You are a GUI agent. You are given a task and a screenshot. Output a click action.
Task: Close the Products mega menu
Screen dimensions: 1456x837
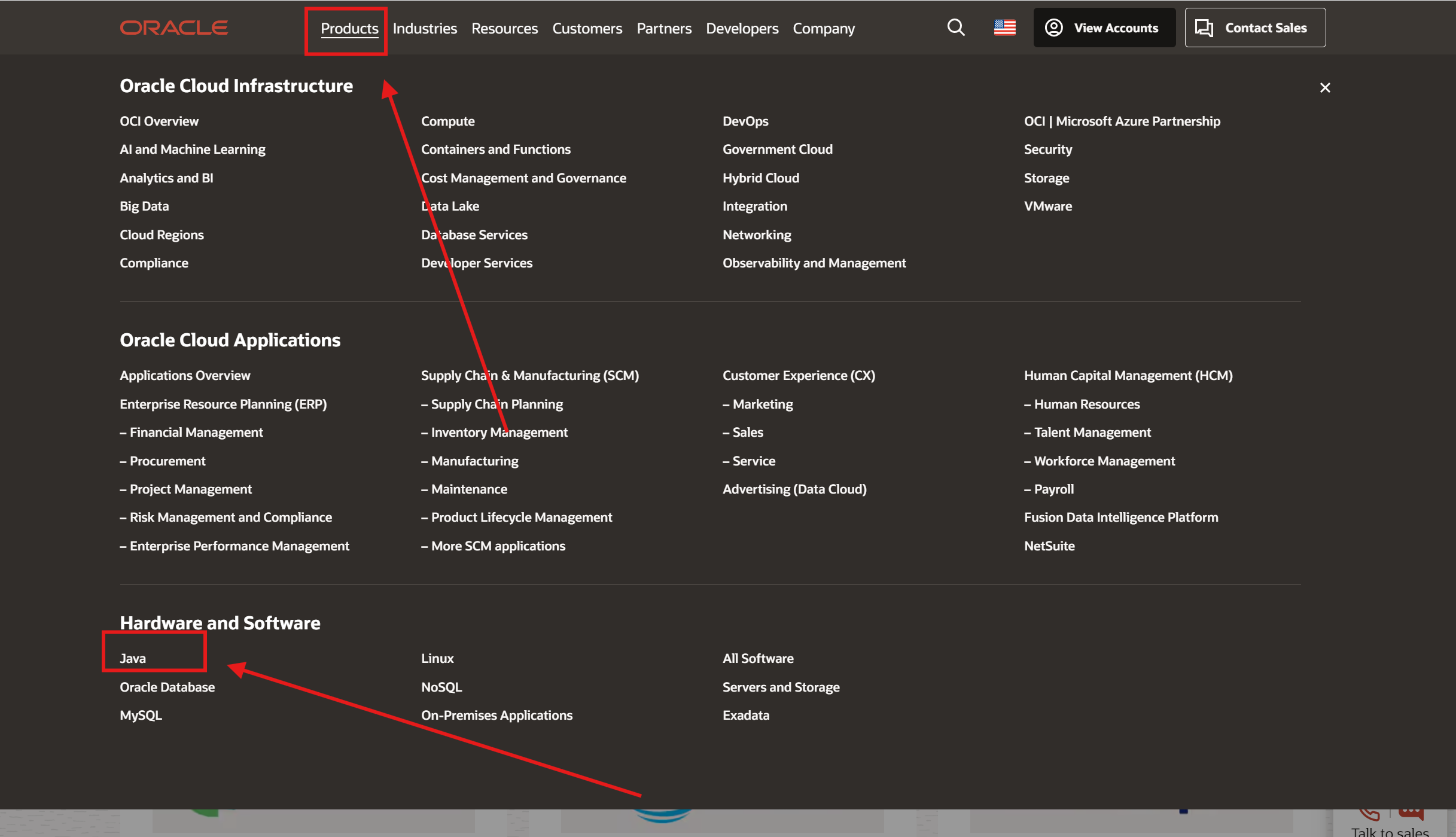point(1325,88)
